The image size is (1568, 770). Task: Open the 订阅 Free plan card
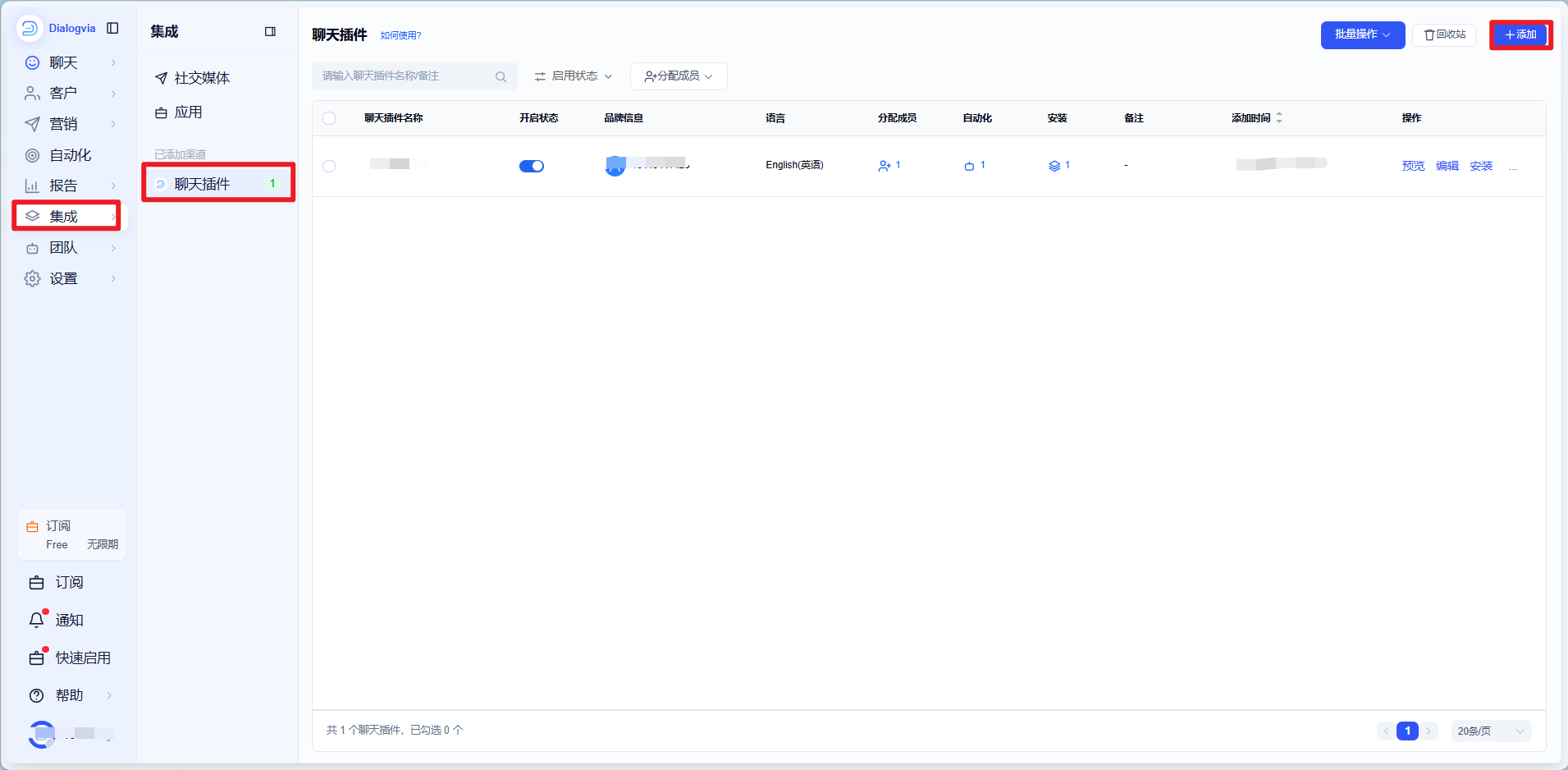72,534
